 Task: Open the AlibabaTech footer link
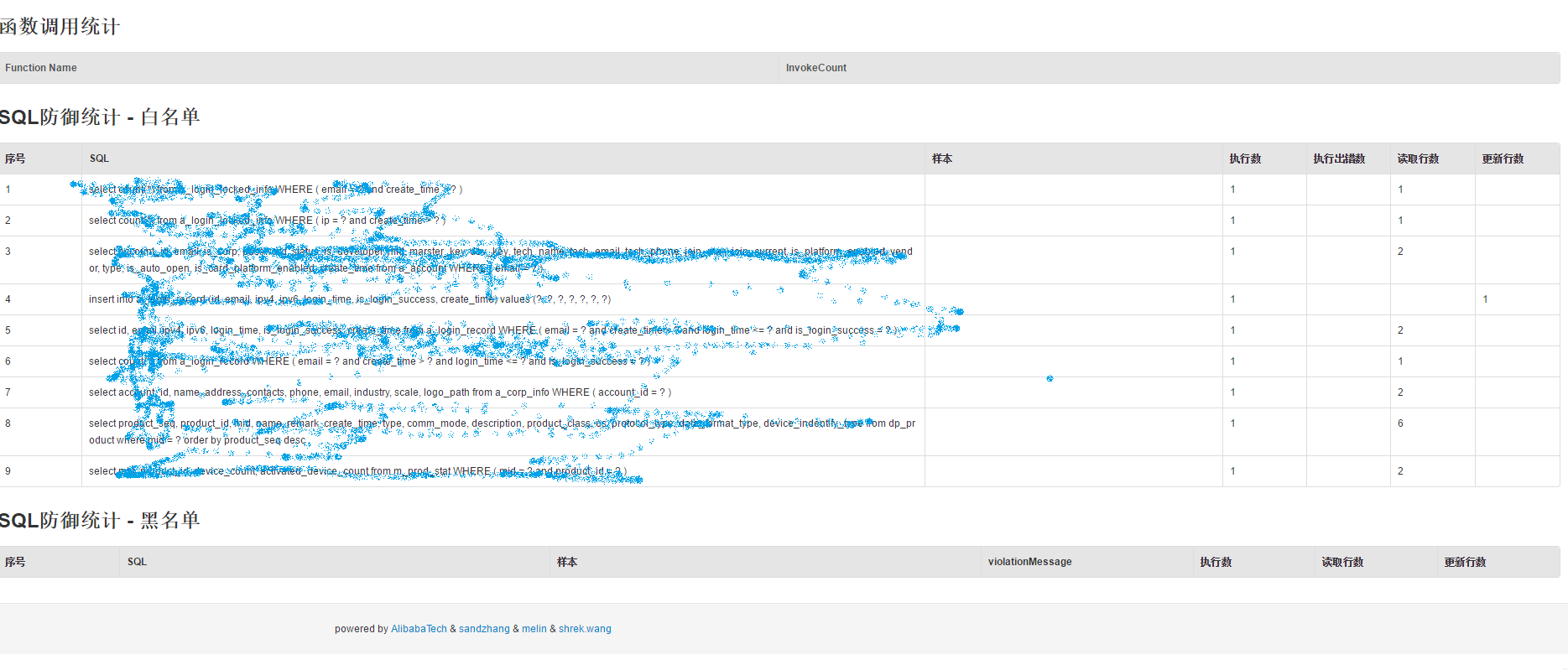tap(419, 629)
